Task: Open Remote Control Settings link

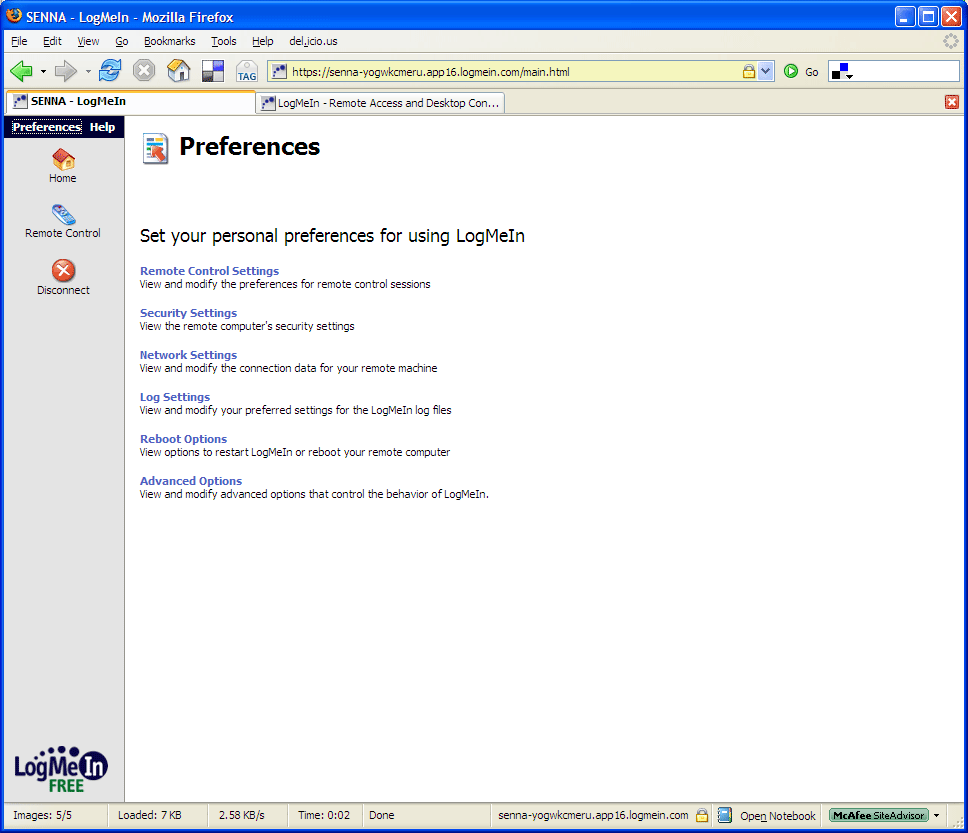Action: pos(209,271)
